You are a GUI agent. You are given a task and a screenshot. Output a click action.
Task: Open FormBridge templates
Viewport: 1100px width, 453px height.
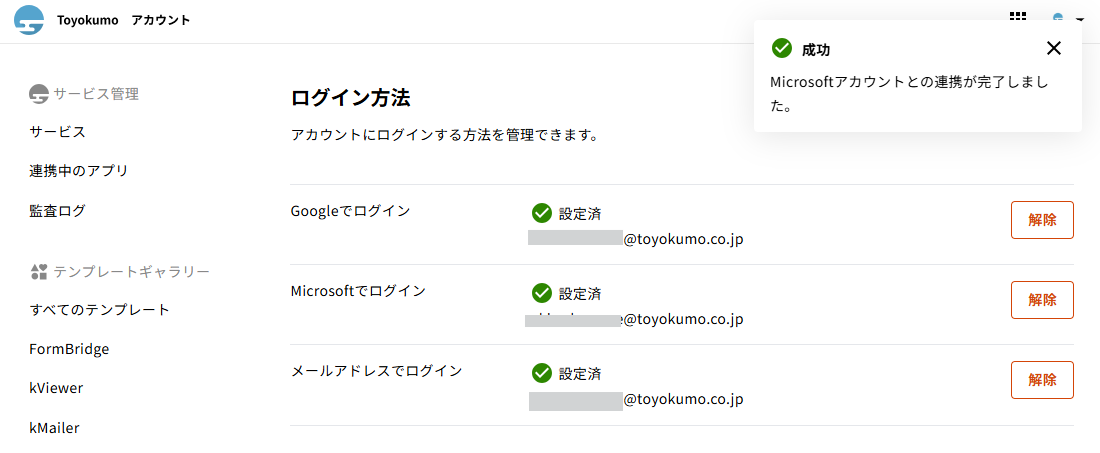click(70, 349)
